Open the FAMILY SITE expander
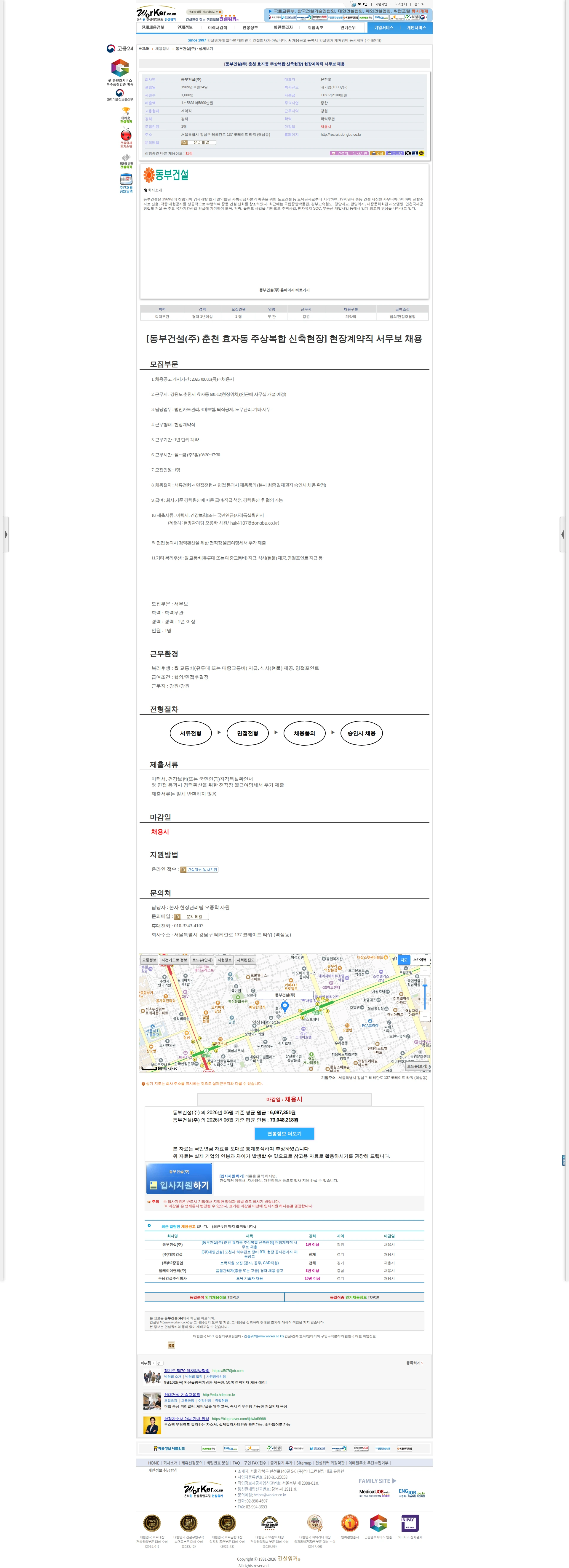The image size is (569, 1568). coord(377,1480)
